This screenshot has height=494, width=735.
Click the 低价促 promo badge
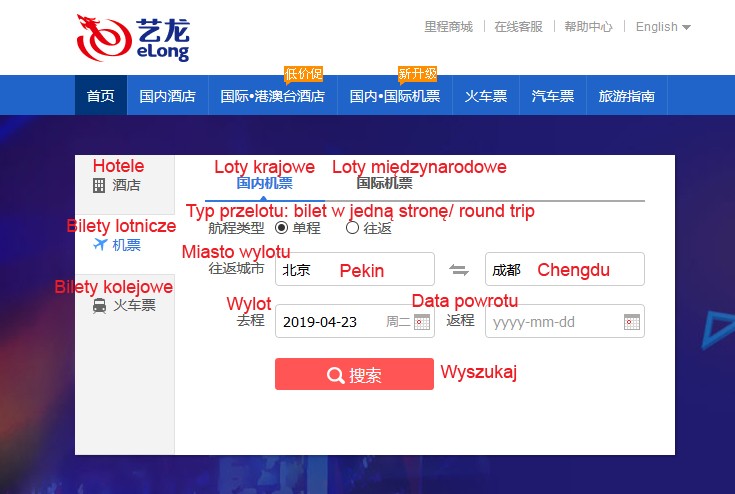click(304, 74)
